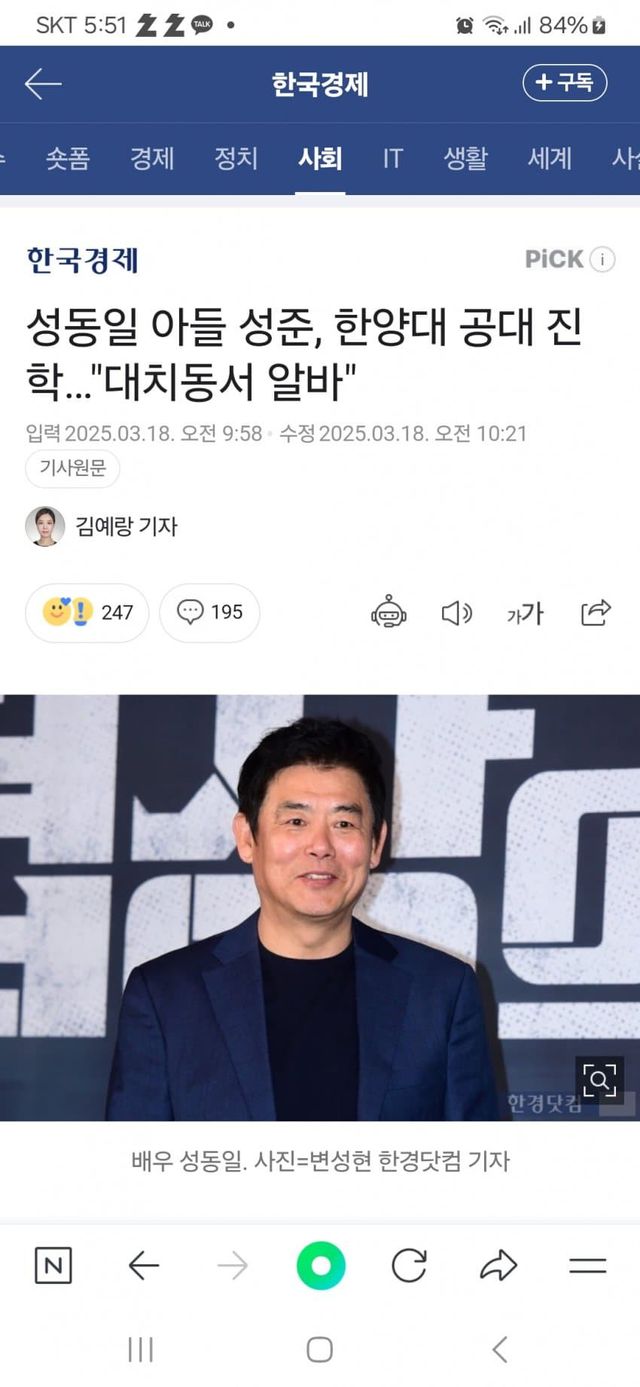Select the 생활 category tab
The image size is (640, 1387).
[x=466, y=158]
